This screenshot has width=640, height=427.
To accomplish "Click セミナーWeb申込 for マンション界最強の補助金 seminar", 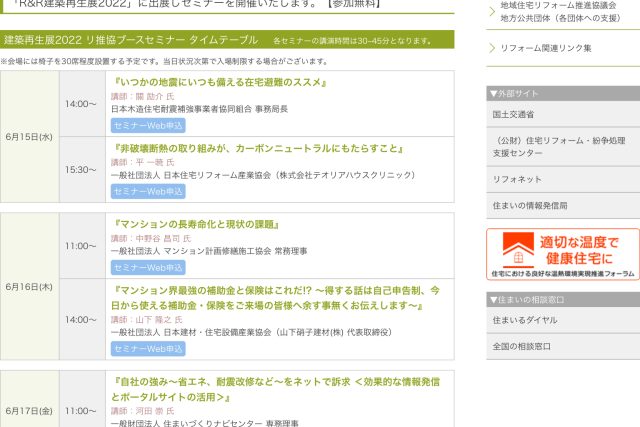I will (x=148, y=349).
